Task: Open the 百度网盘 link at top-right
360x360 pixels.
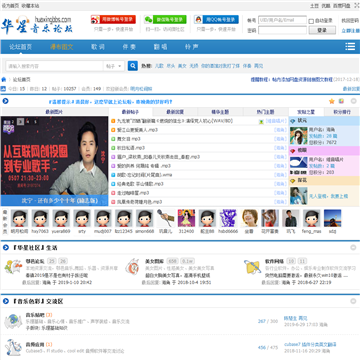Action: [342, 6]
